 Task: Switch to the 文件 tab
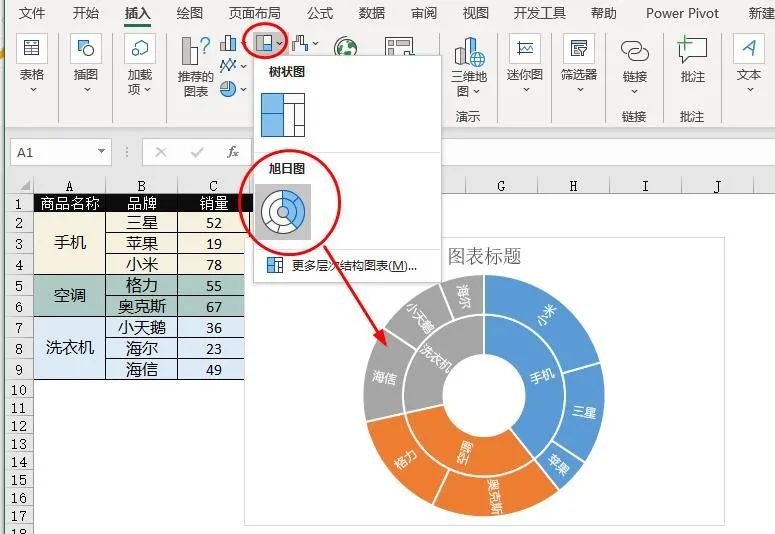click(x=32, y=13)
